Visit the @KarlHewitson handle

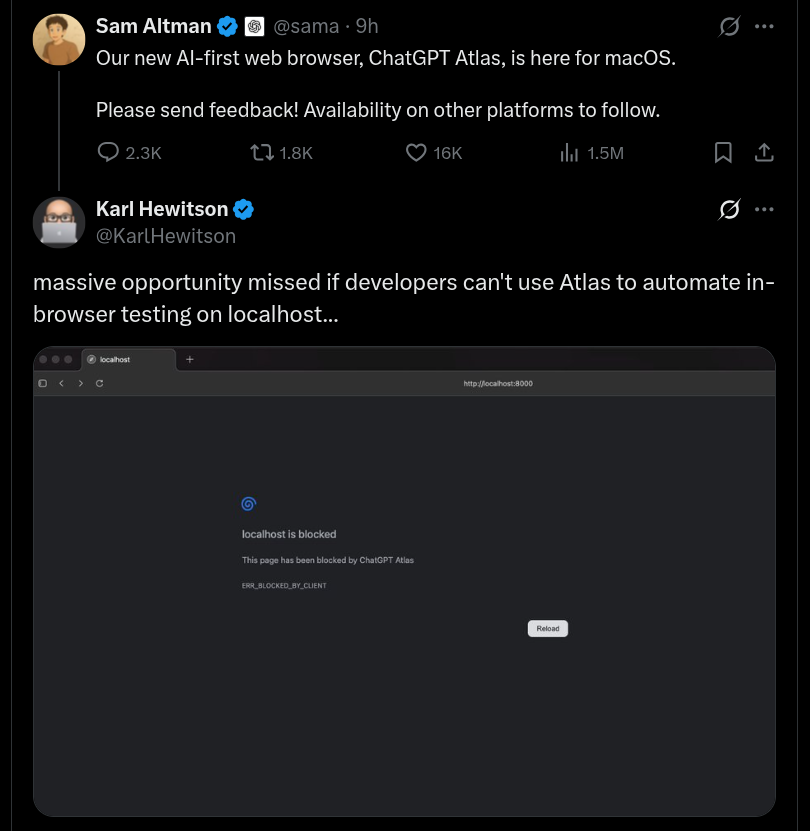tap(166, 236)
